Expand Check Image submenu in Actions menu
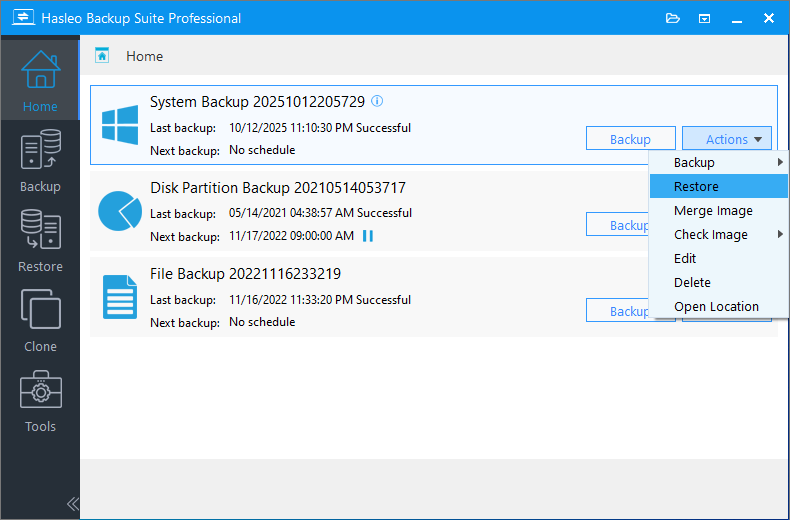Screen dimensions: 790x520 (719, 234)
